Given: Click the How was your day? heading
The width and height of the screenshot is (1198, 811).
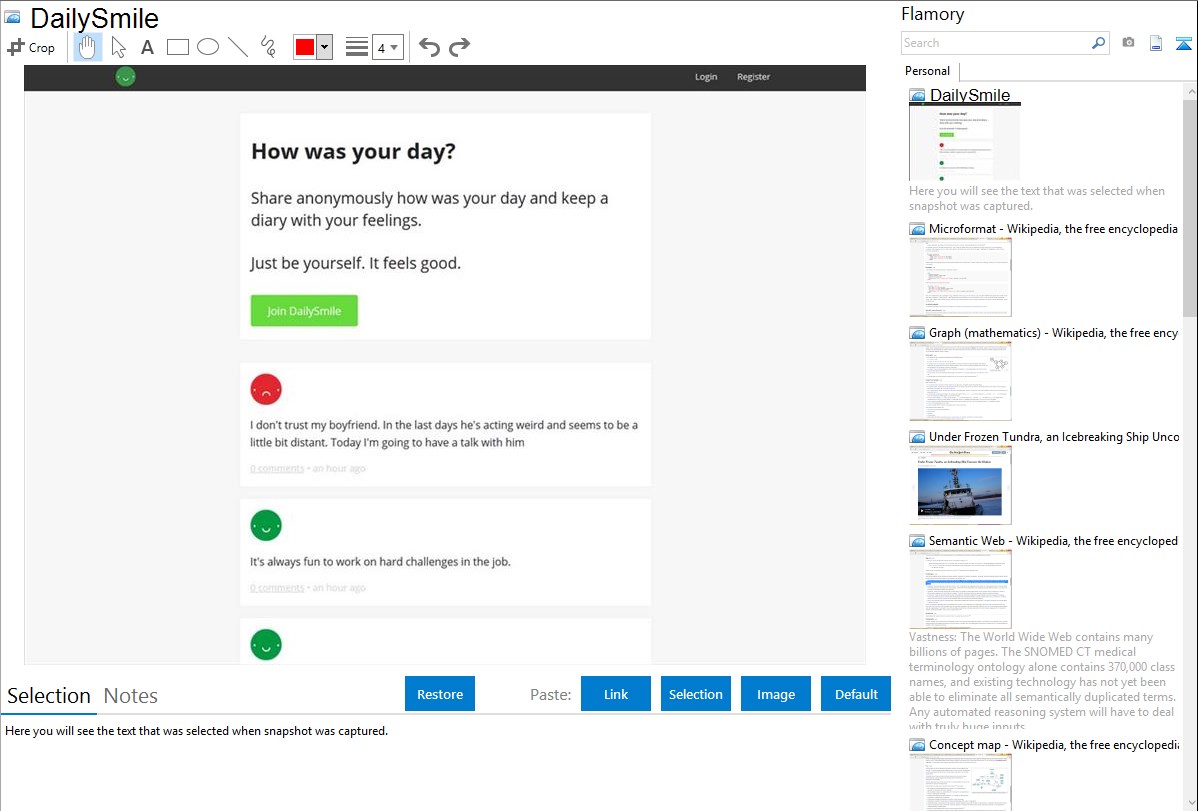Looking at the screenshot, I should [353, 151].
